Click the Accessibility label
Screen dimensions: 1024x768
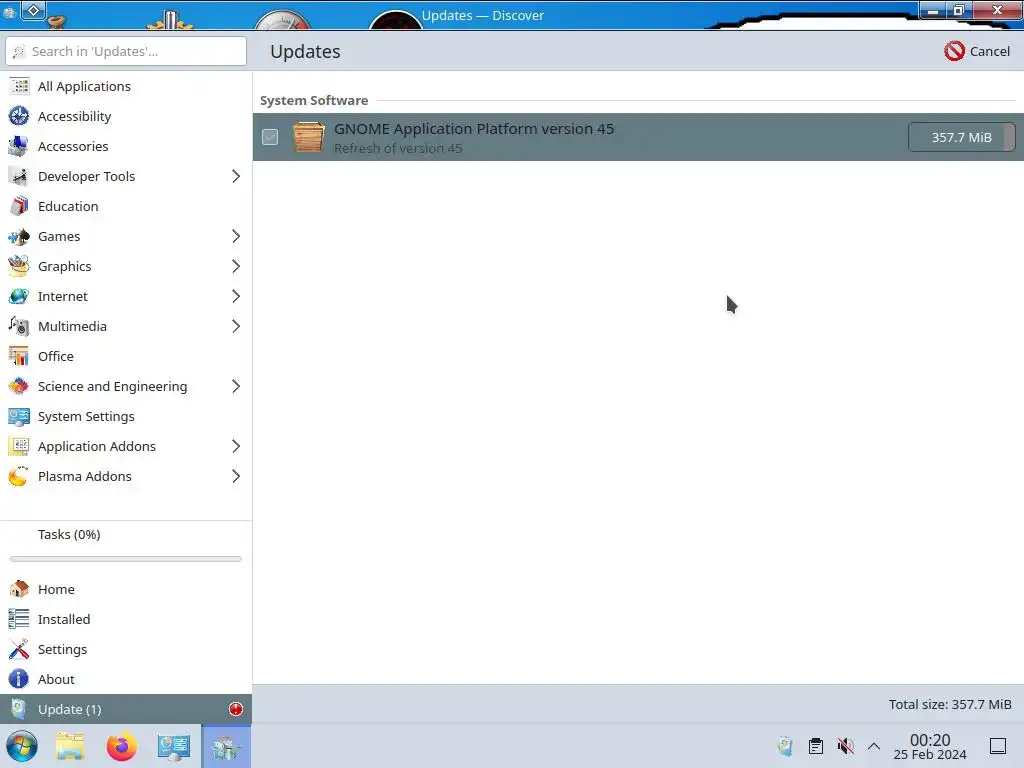point(74,116)
